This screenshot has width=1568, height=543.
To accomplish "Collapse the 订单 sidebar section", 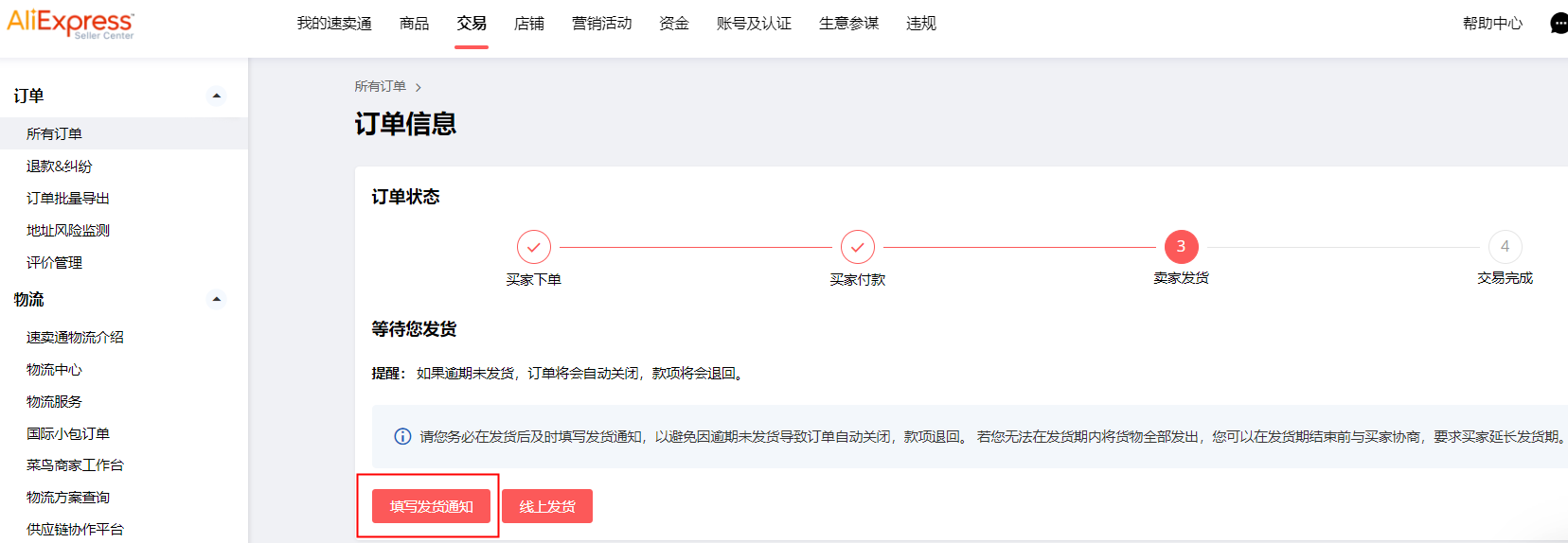I will coord(217,96).
